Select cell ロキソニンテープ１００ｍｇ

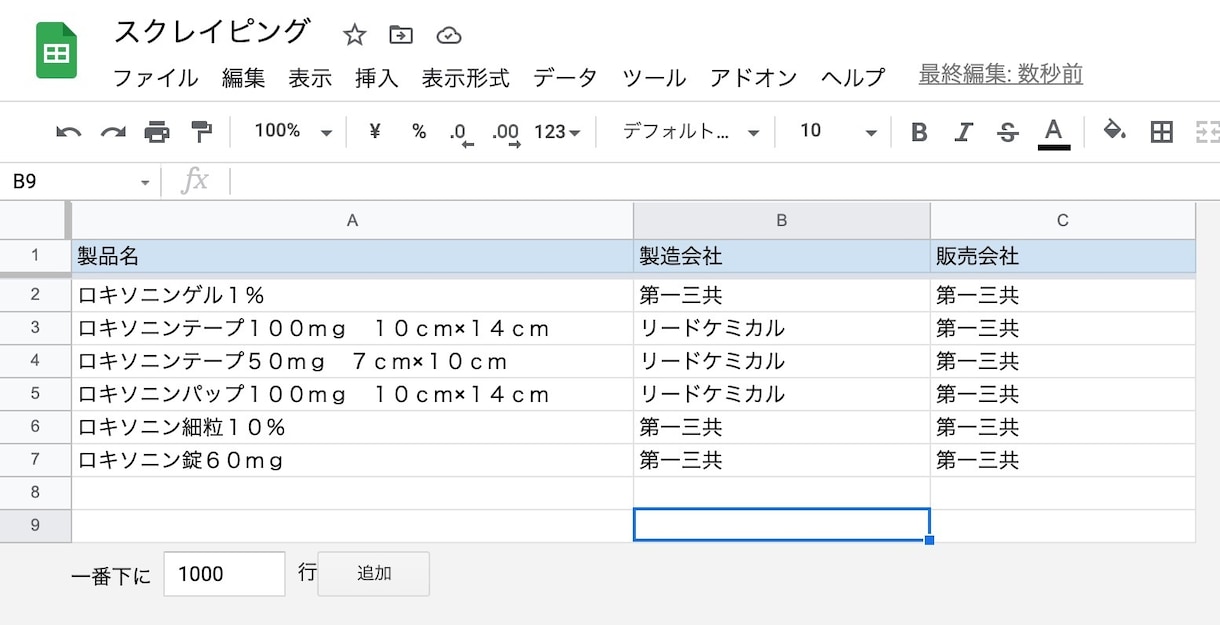[x=352, y=328]
